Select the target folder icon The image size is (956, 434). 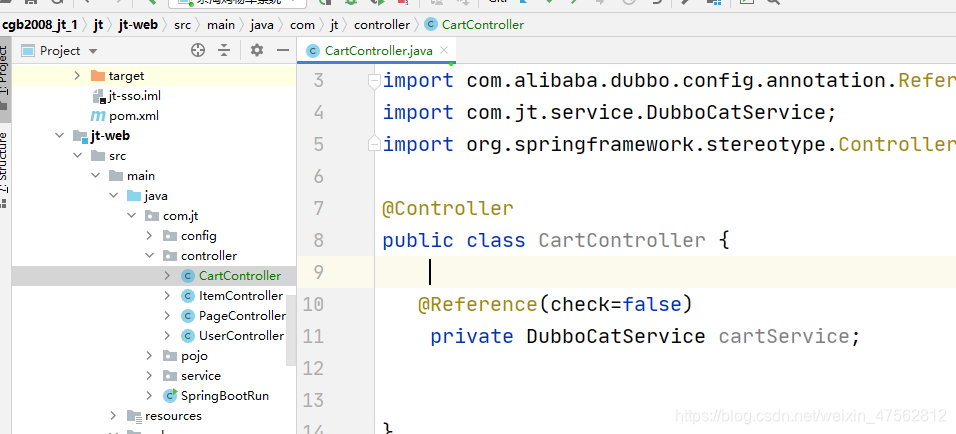(x=98, y=76)
